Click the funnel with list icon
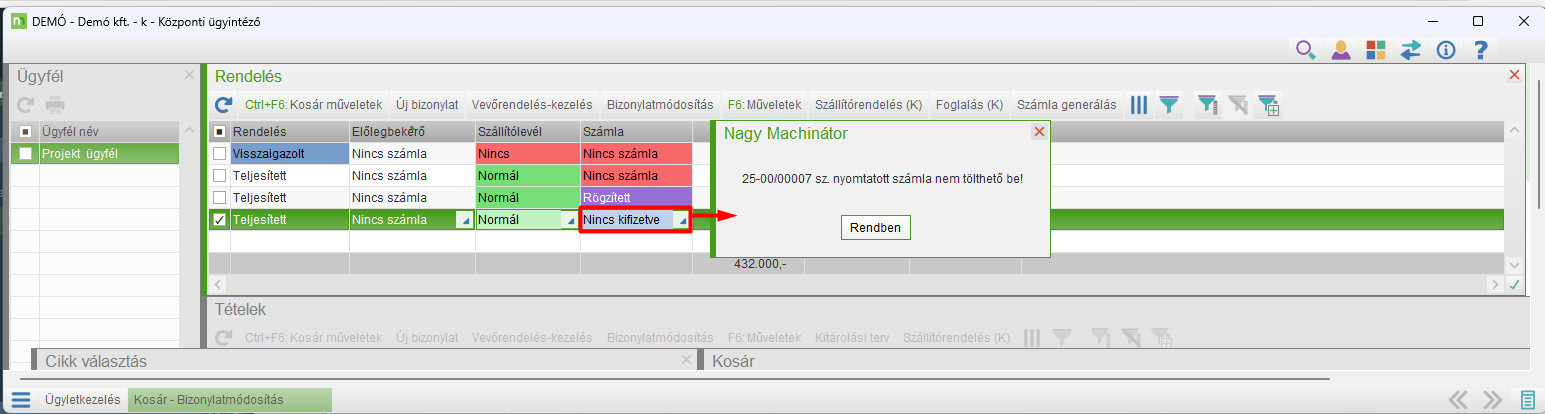The height and width of the screenshot is (414, 1545). [1208, 104]
